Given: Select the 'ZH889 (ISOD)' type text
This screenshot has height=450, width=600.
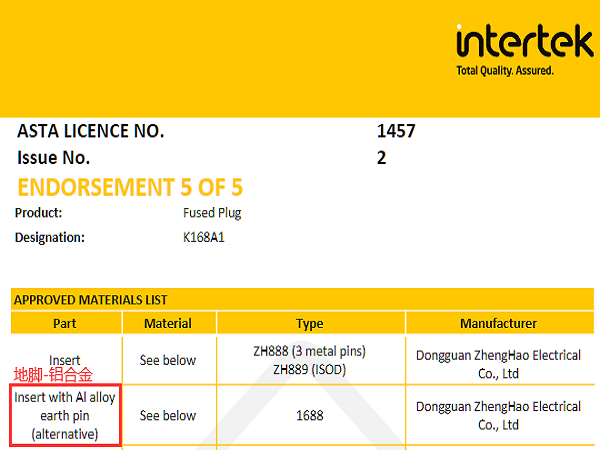Looking at the screenshot, I should click(x=310, y=370).
